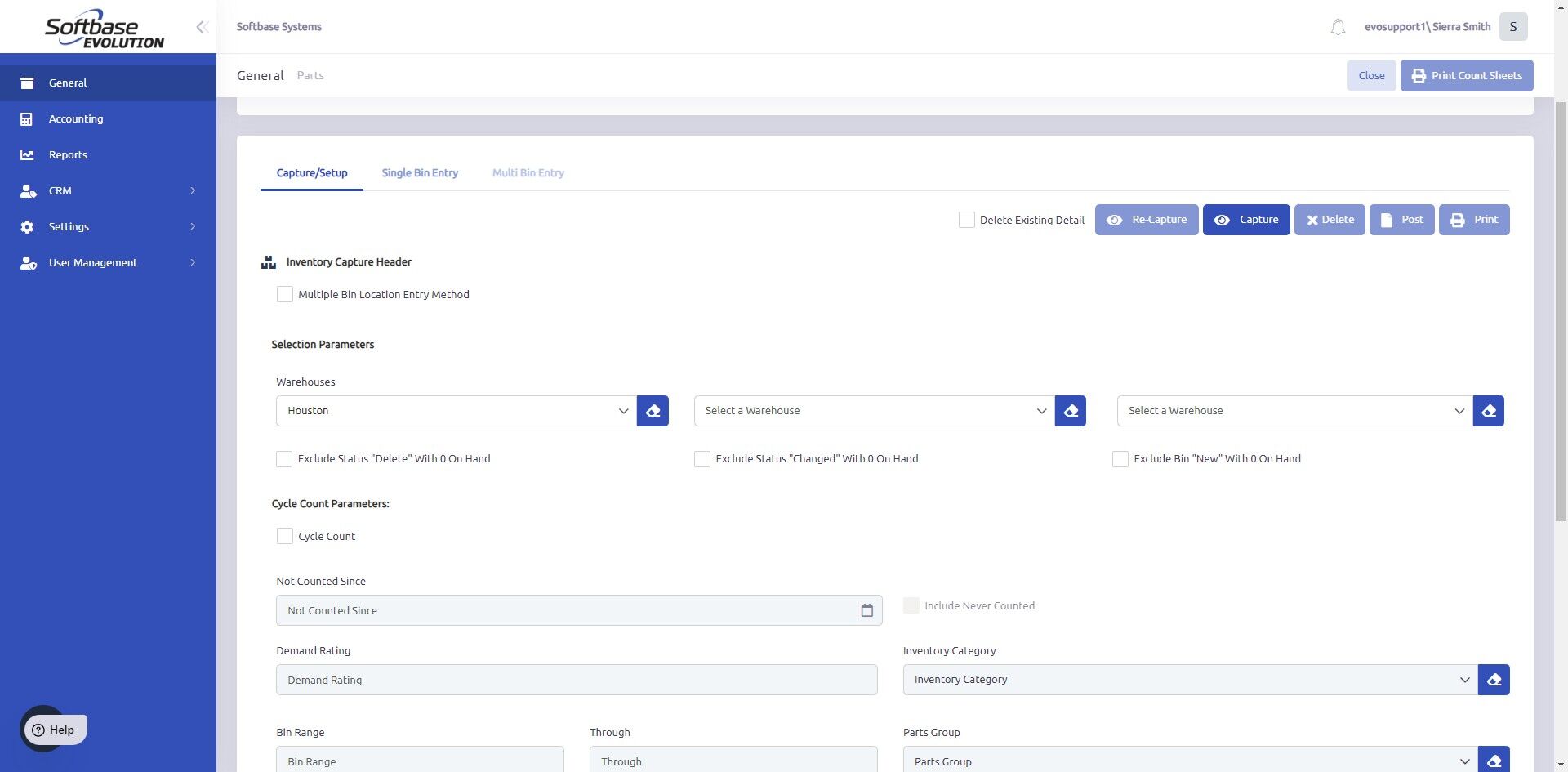1568x772 pixels.
Task: Focus the Through input field
Action: click(733, 760)
